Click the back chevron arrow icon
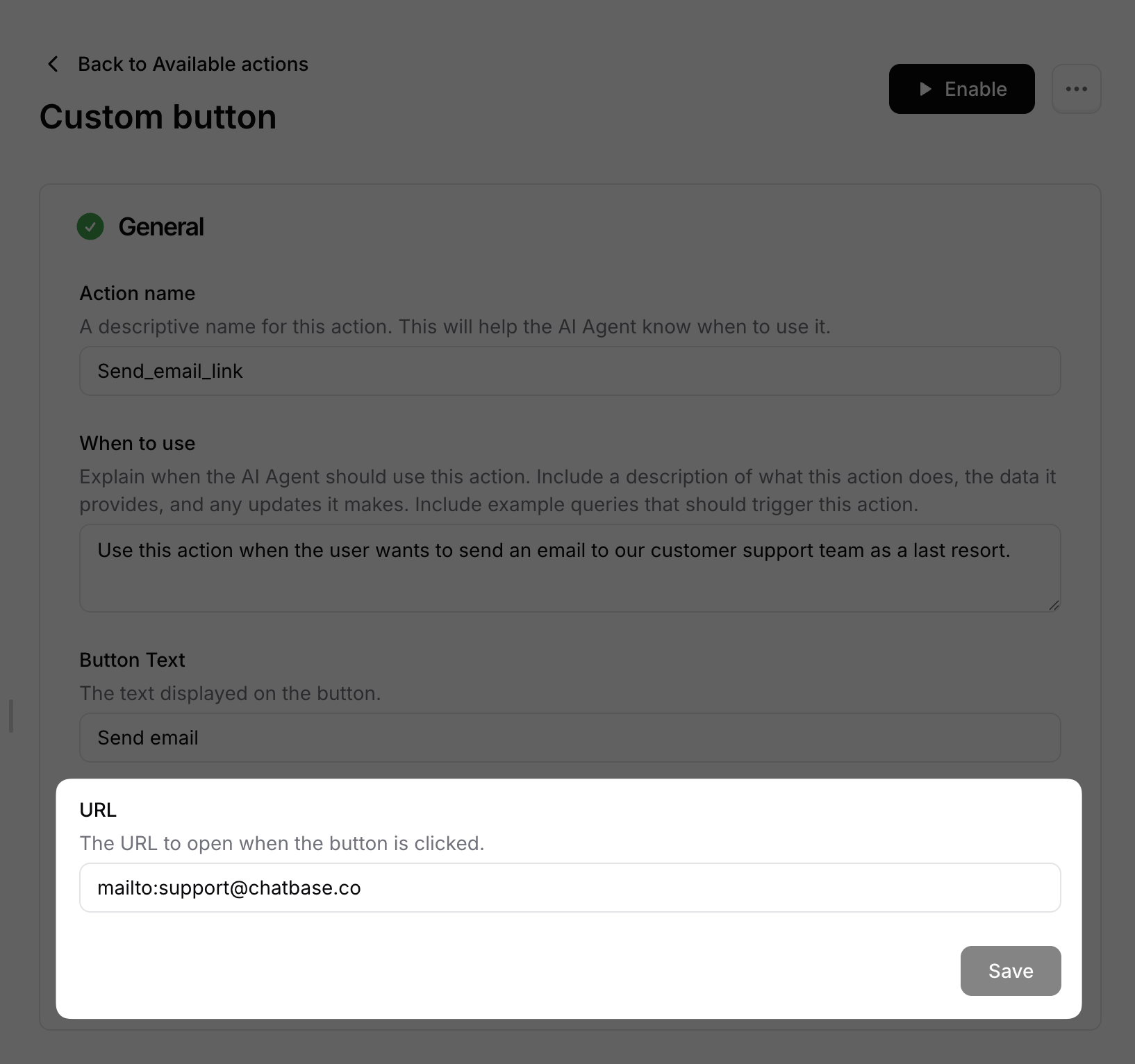 point(53,64)
